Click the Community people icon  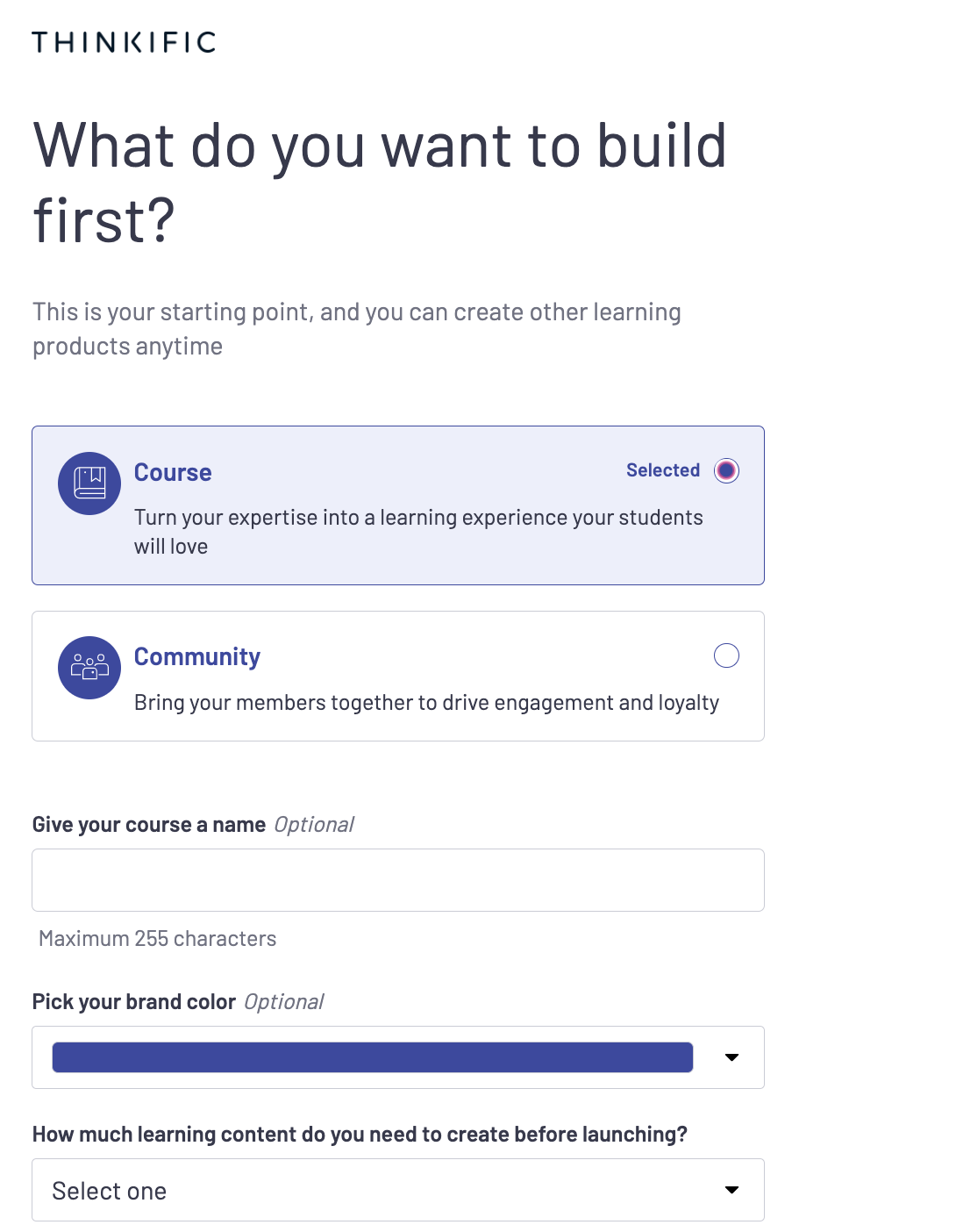point(89,668)
